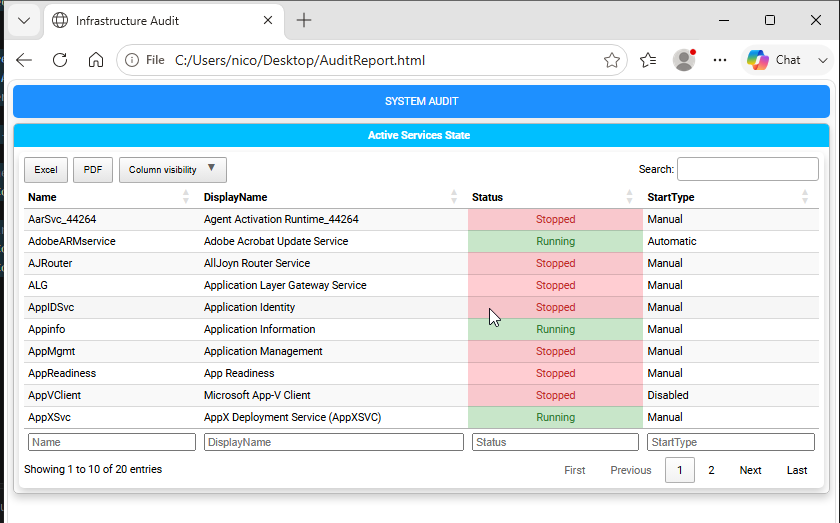
Task: Open the browser profile avatar
Action: point(684,60)
